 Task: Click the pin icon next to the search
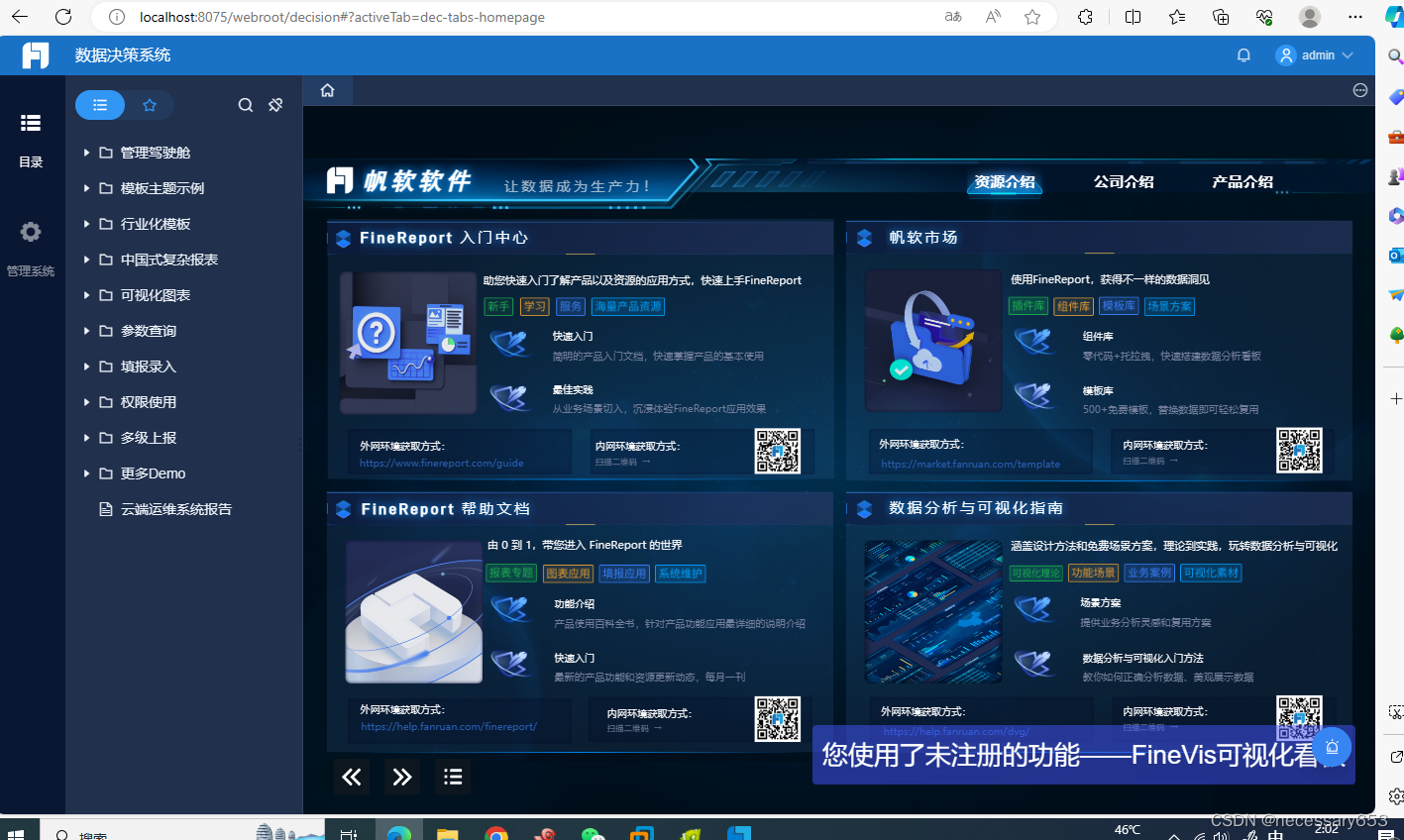point(274,104)
